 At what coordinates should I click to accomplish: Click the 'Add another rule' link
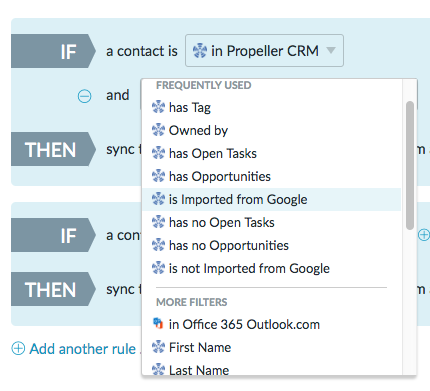(83, 349)
